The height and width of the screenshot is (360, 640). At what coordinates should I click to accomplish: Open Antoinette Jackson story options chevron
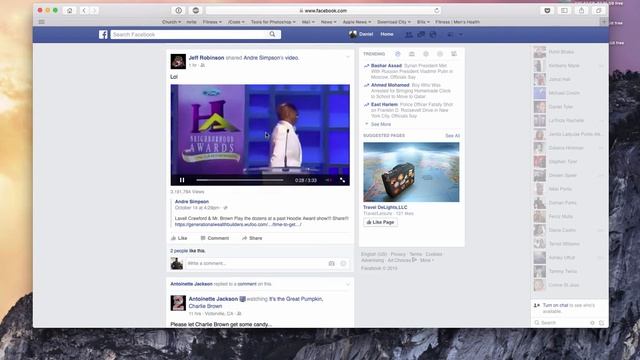click(348, 284)
